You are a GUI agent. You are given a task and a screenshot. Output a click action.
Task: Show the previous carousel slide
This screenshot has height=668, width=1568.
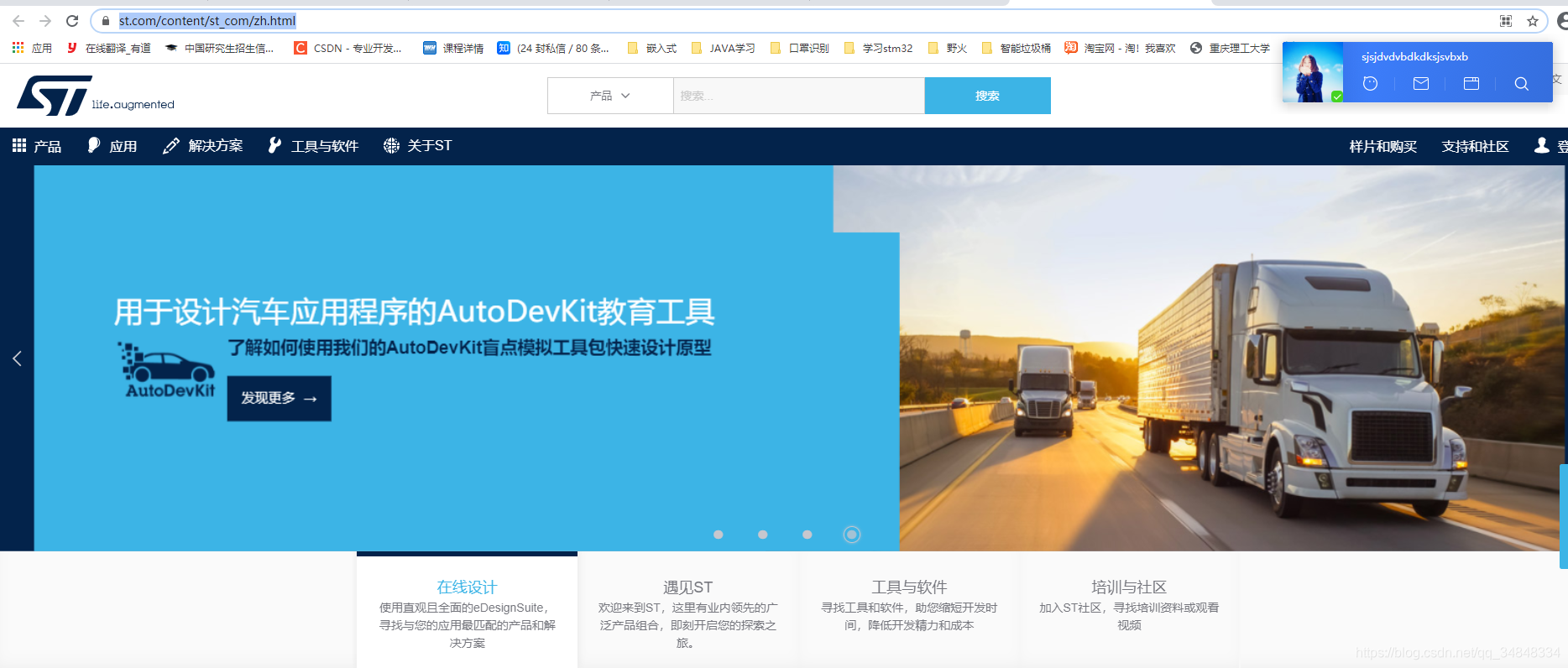pyautogui.click(x=17, y=358)
